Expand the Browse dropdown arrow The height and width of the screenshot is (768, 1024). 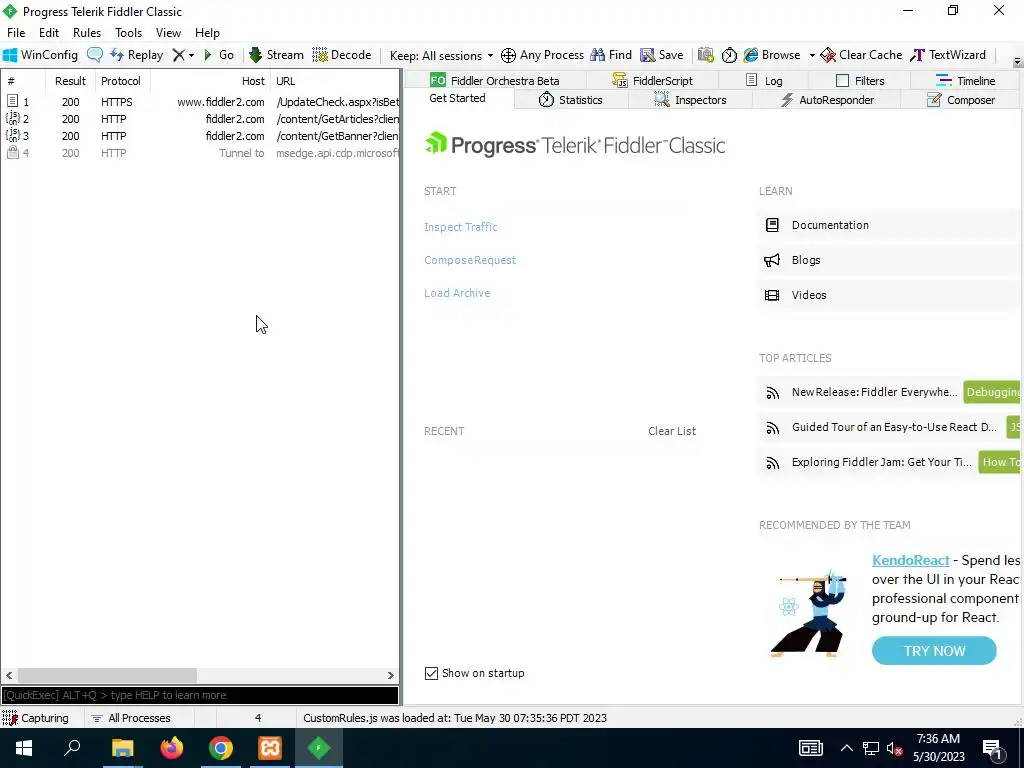pyautogui.click(x=812, y=56)
